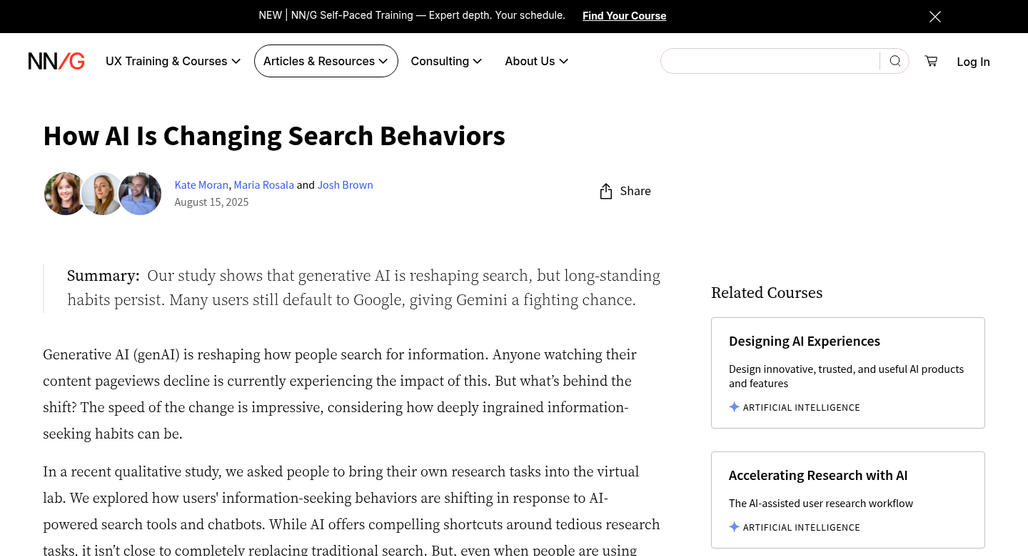Screen dimensions: 1028x556
Task: Close the top announcement banner
Action: point(935,16)
